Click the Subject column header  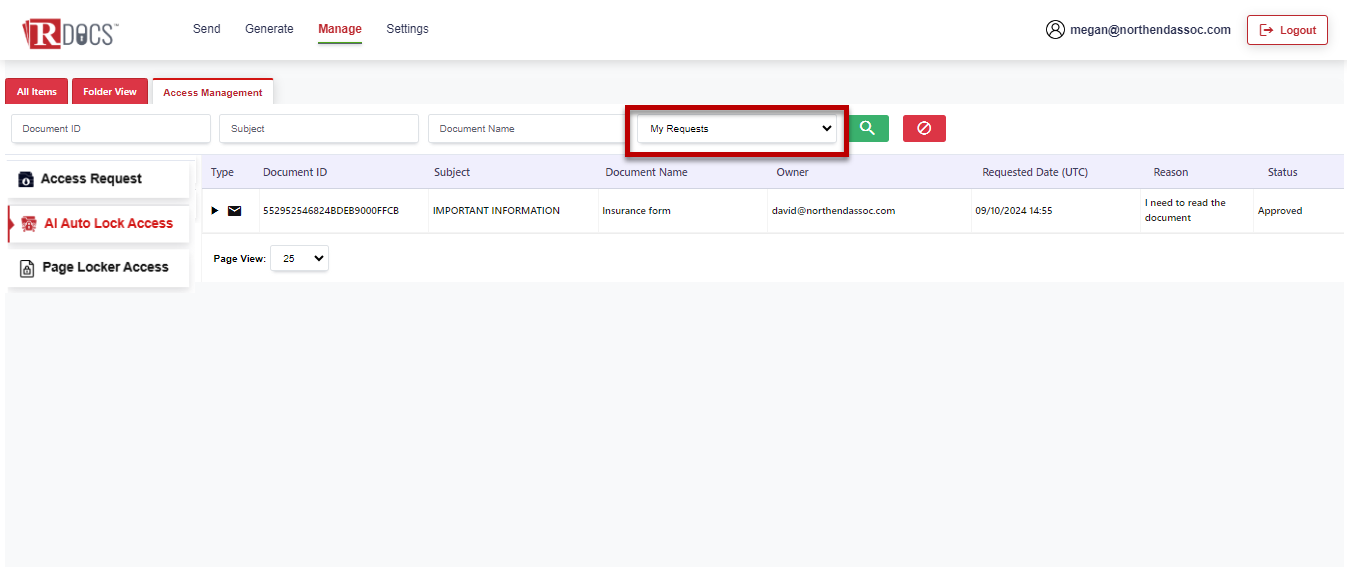coord(452,172)
